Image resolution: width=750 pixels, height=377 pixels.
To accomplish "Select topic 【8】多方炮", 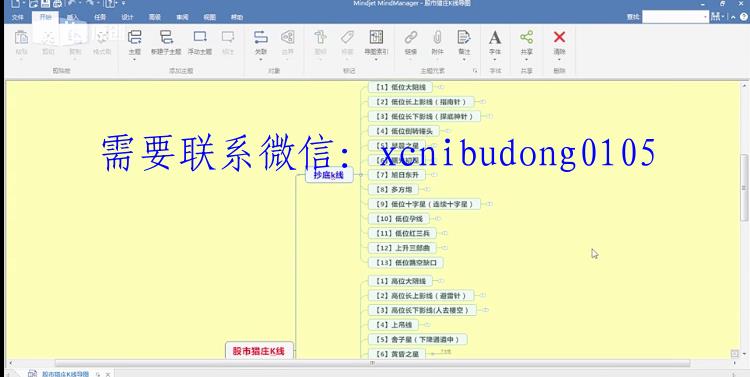I will coord(394,189).
